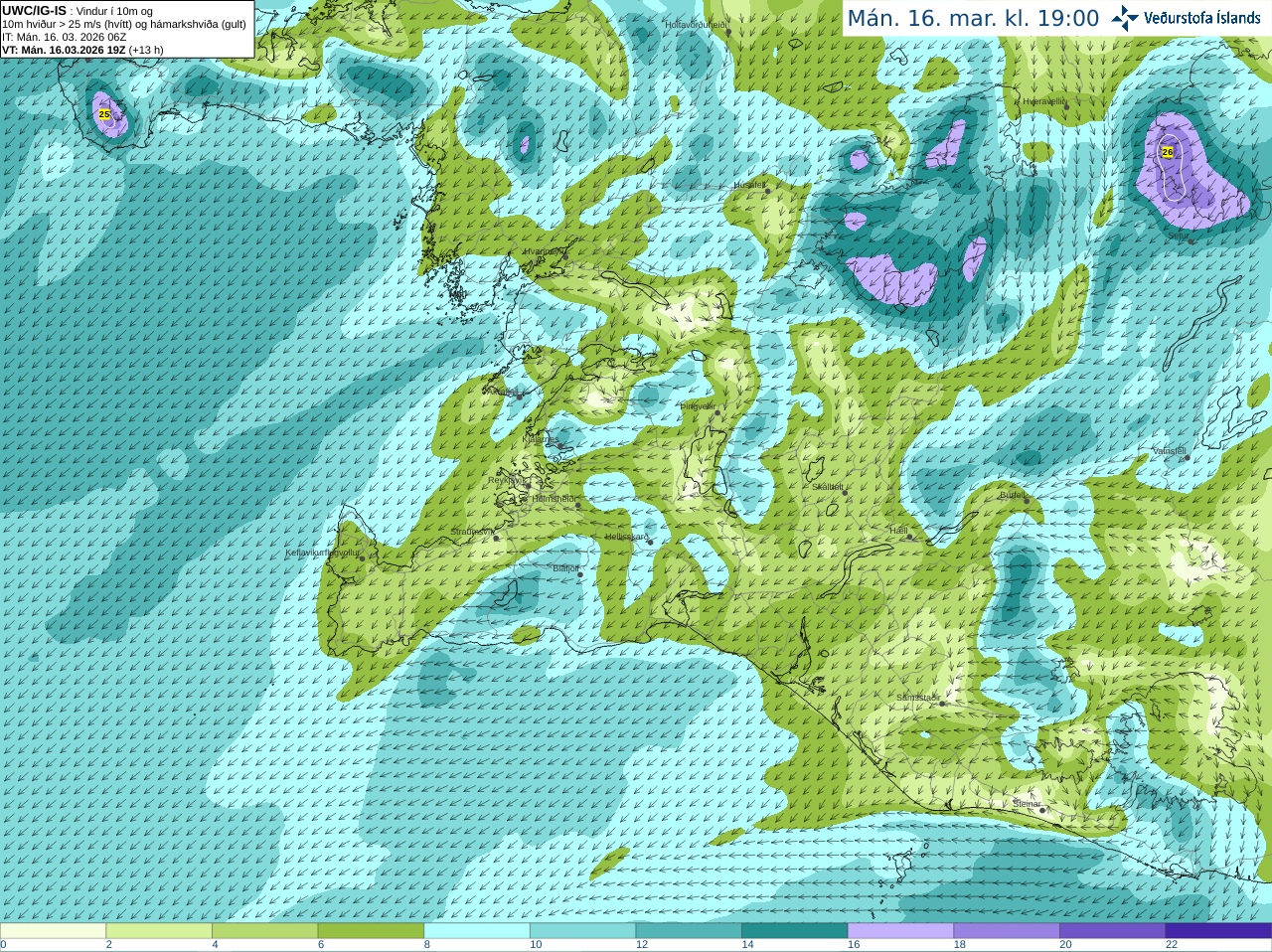Select the 8–10 m/s pale cyan legend swatch
This screenshot has width=1272, height=952.
[x=477, y=930]
